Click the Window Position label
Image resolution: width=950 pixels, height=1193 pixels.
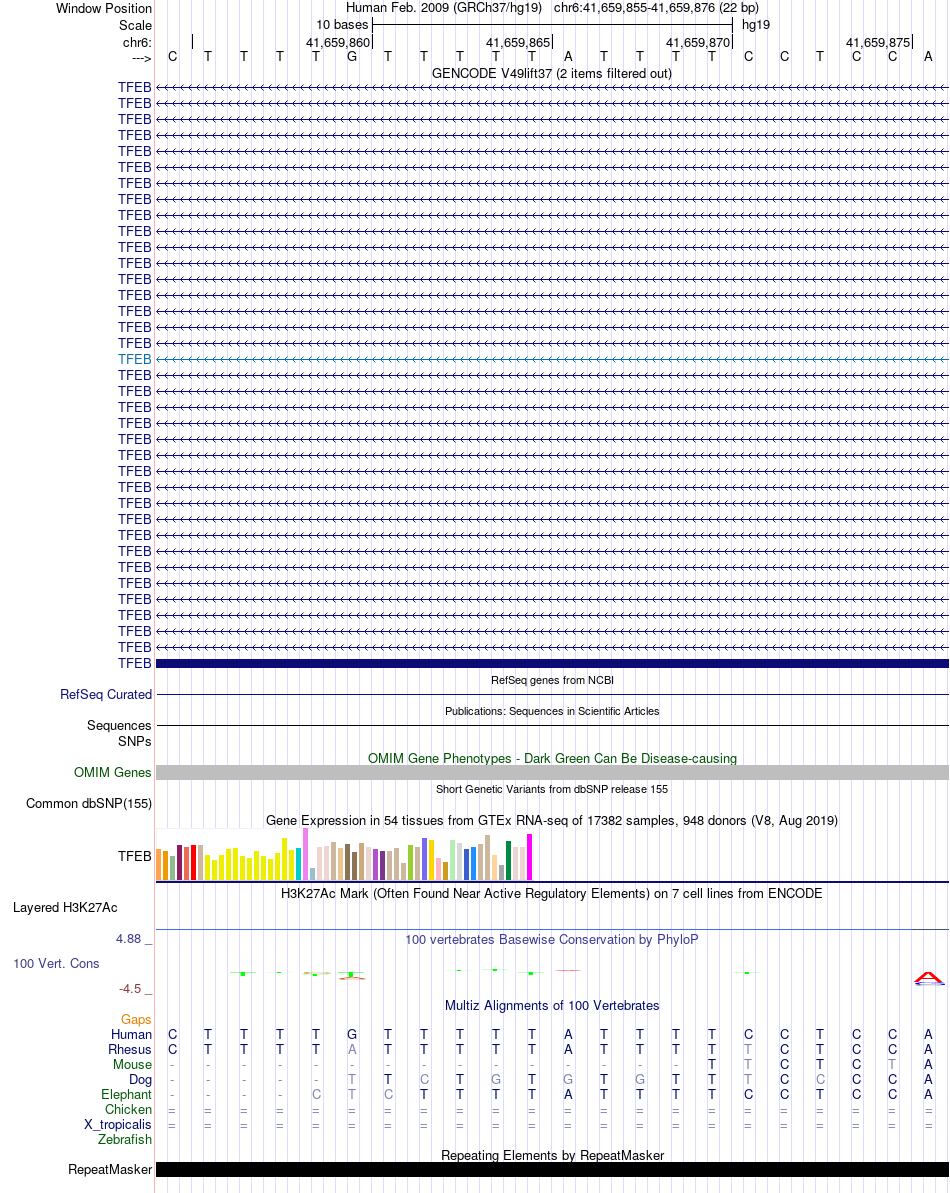104,8
